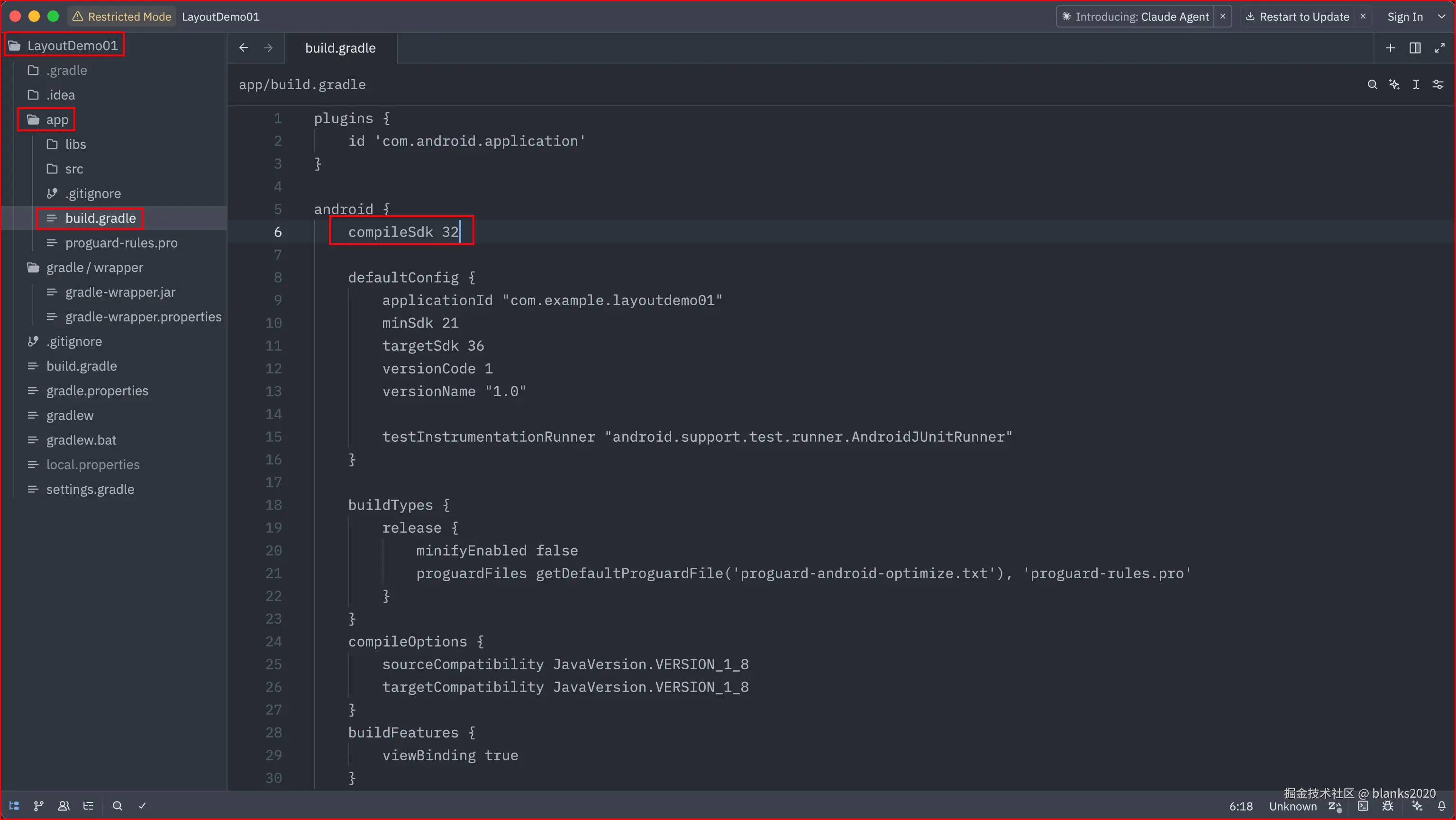
Task: Open the agent panel sparkle icon in status bar
Action: (x=1417, y=806)
